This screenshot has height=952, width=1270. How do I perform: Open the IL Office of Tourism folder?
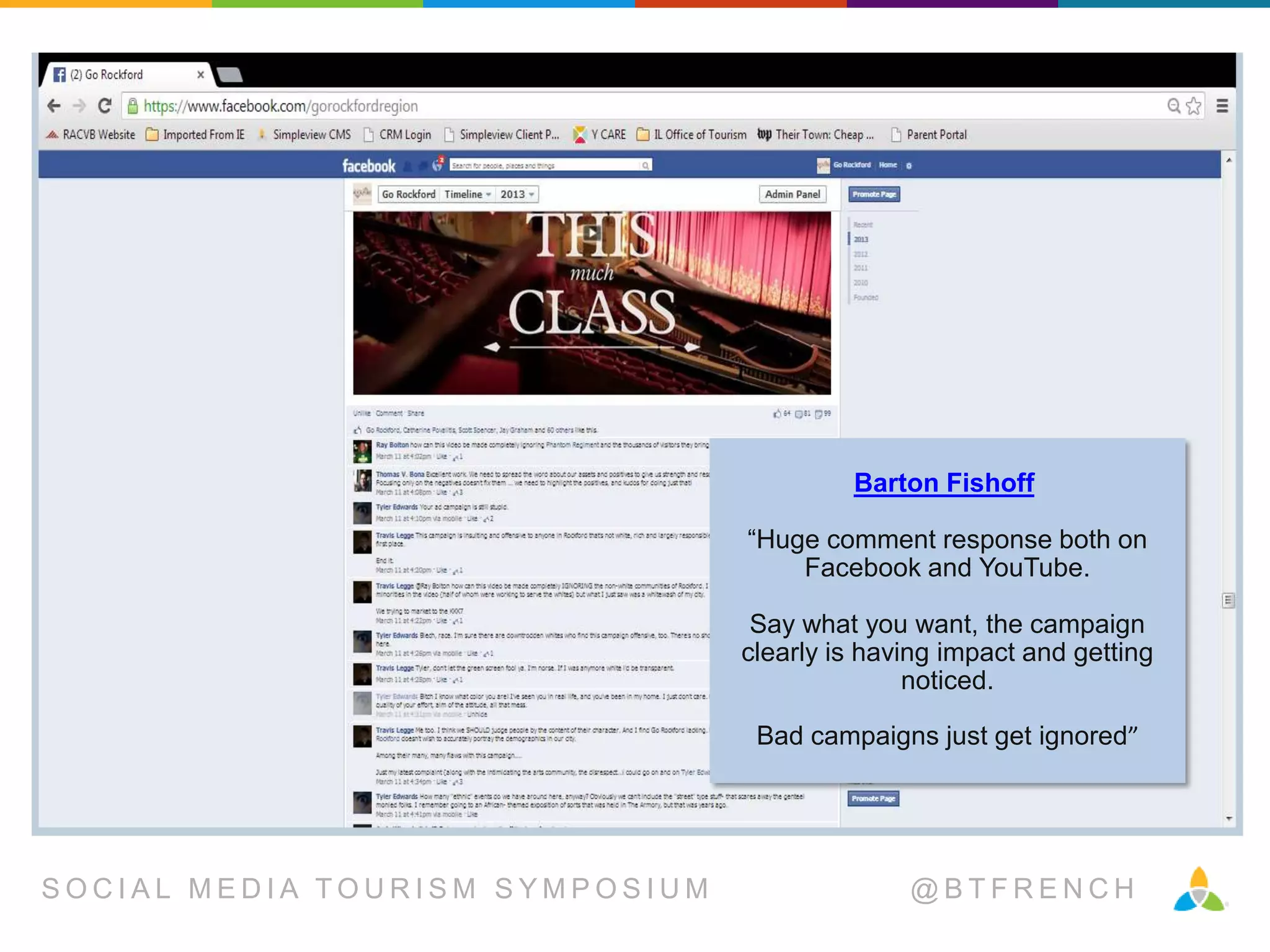691,134
